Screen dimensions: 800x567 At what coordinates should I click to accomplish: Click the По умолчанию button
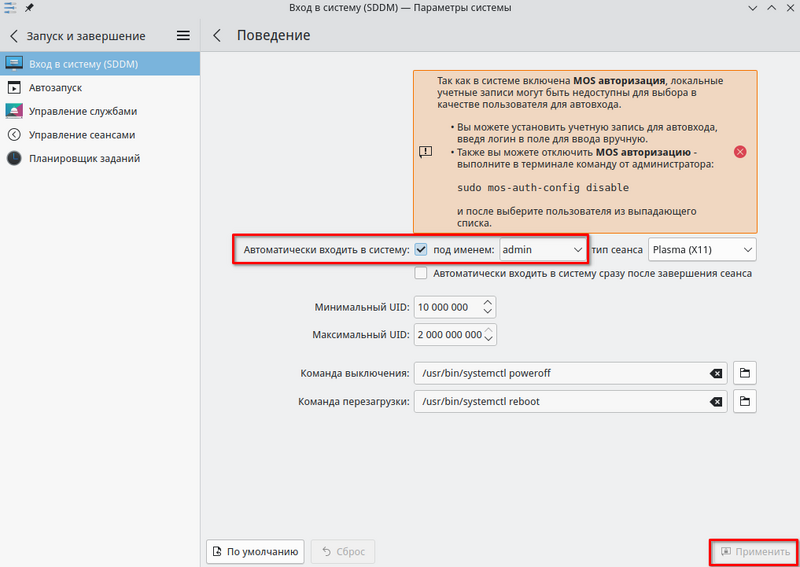click(254, 551)
